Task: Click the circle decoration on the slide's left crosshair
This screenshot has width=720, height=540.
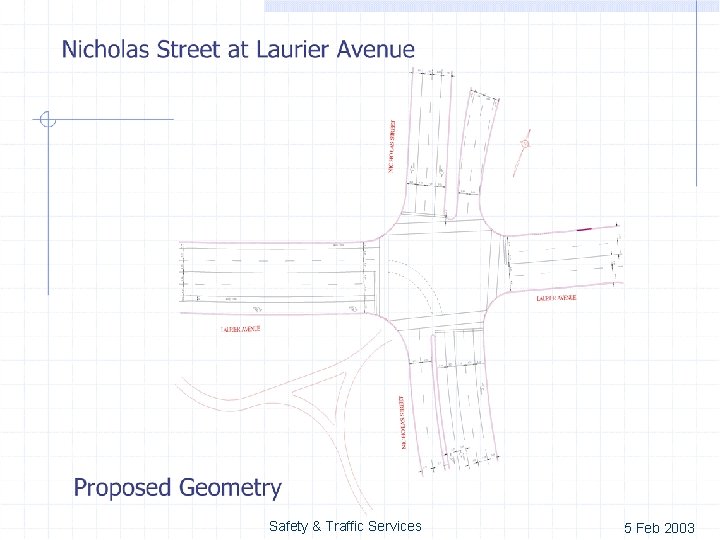Action: [x=47, y=119]
